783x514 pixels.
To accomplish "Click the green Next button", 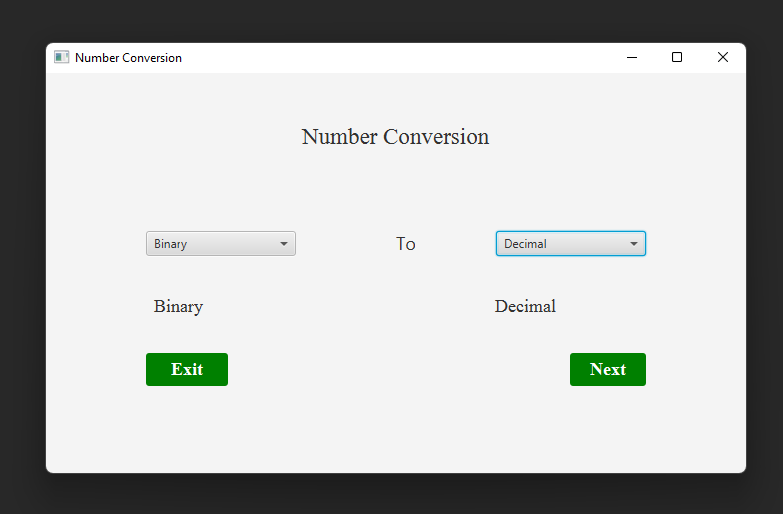I will [608, 370].
